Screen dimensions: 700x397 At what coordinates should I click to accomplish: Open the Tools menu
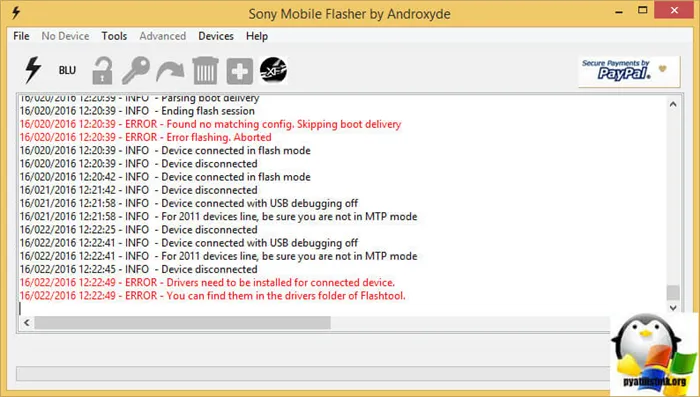tap(114, 36)
